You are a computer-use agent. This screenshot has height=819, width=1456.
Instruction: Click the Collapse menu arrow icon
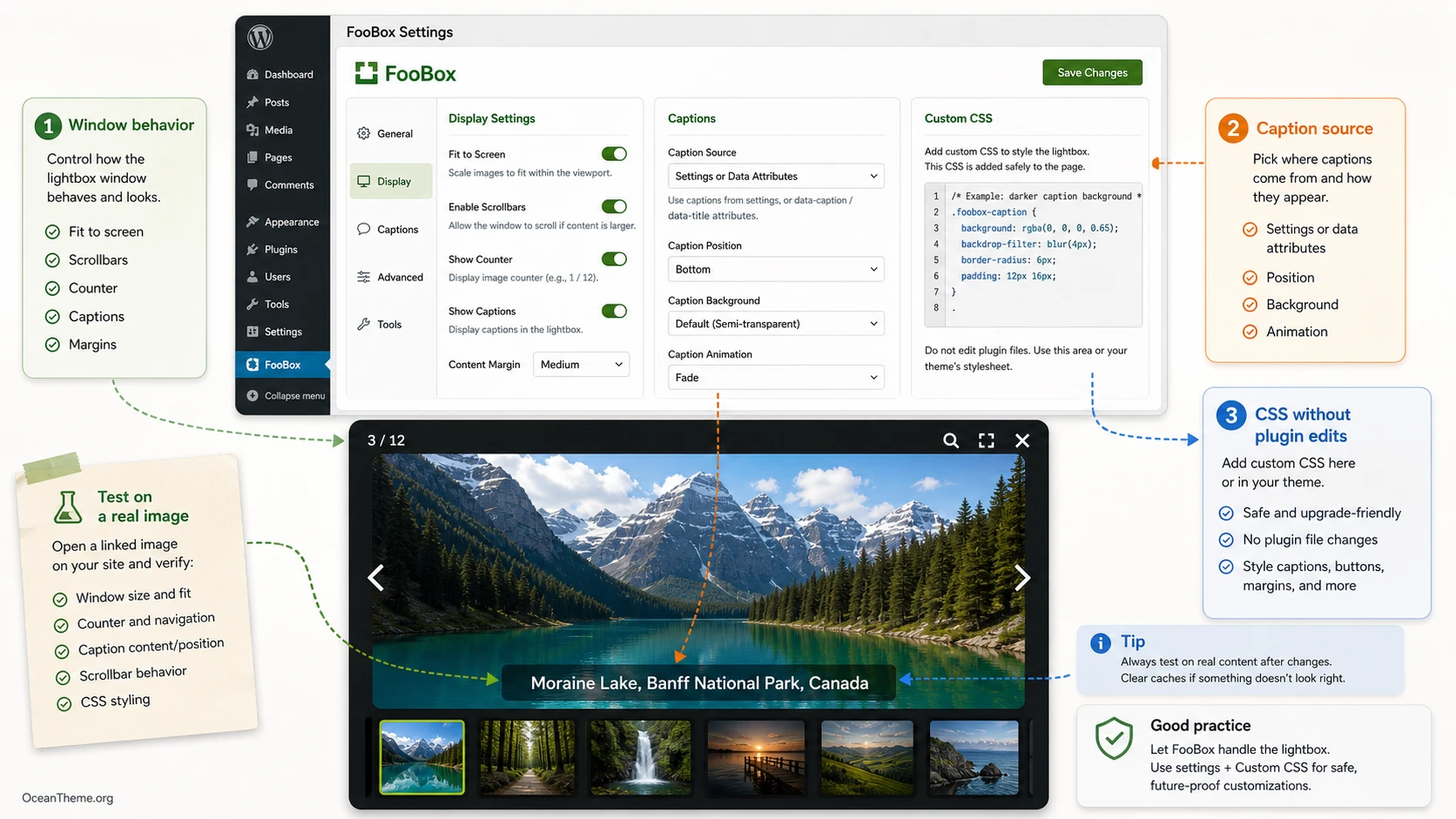click(x=253, y=395)
